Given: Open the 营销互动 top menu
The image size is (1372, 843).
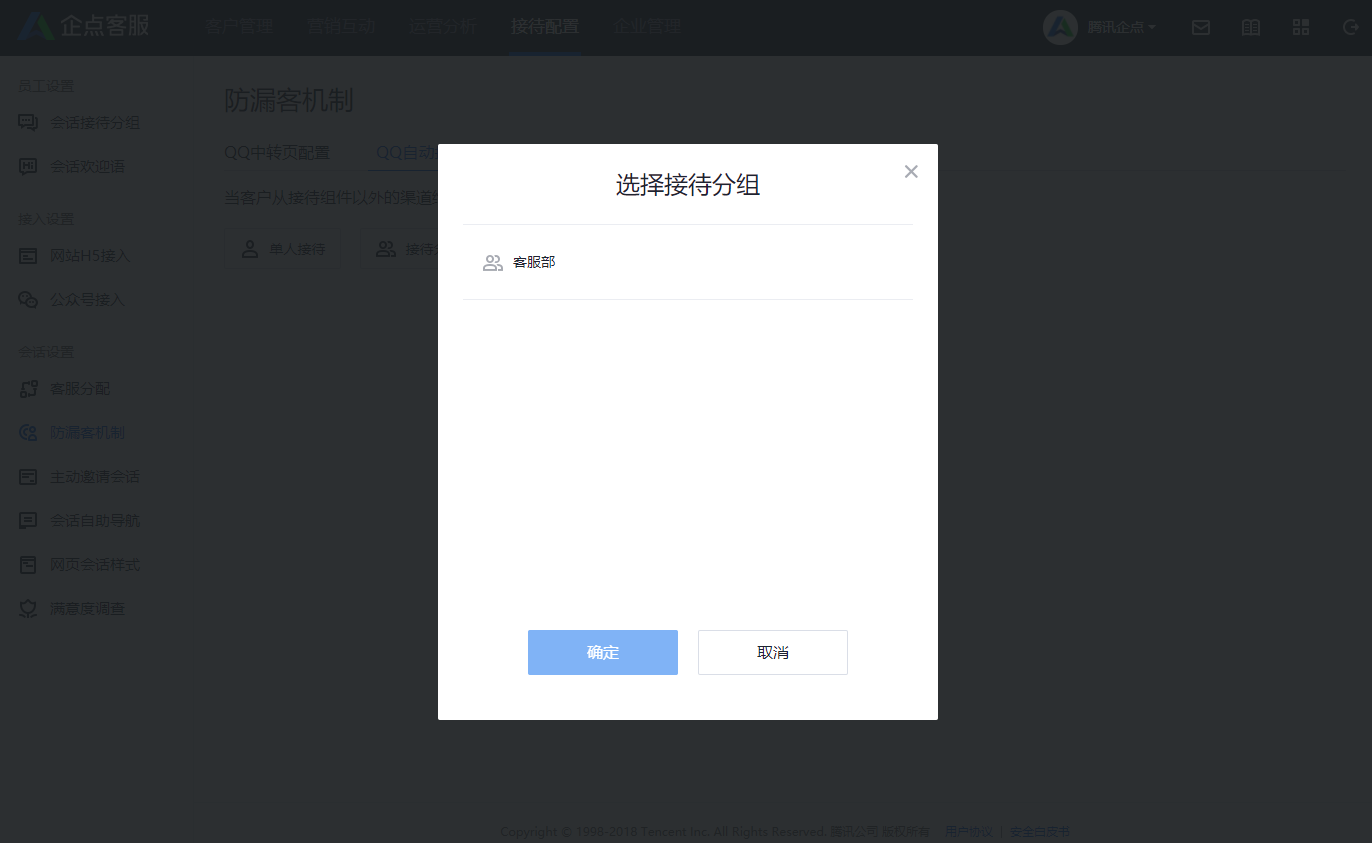Looking at the screenshot, I should [341, 27].
